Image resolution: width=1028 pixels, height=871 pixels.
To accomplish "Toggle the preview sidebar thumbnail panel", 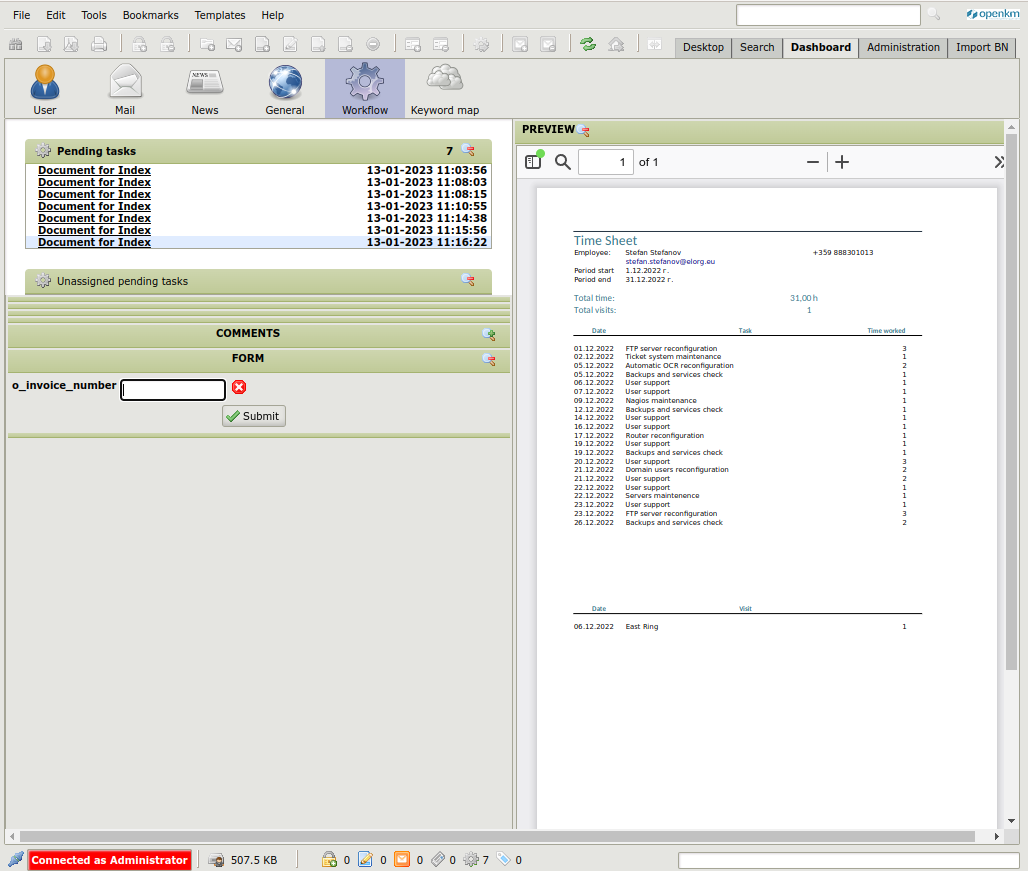I will point(532,161).
